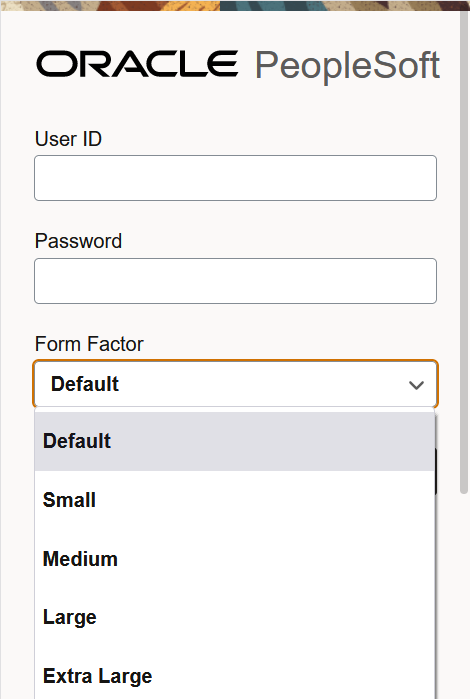Pick Extra Large form factor option
This screenshot has width=470, height=699.
pyautogui.click(x=235, y=676)
